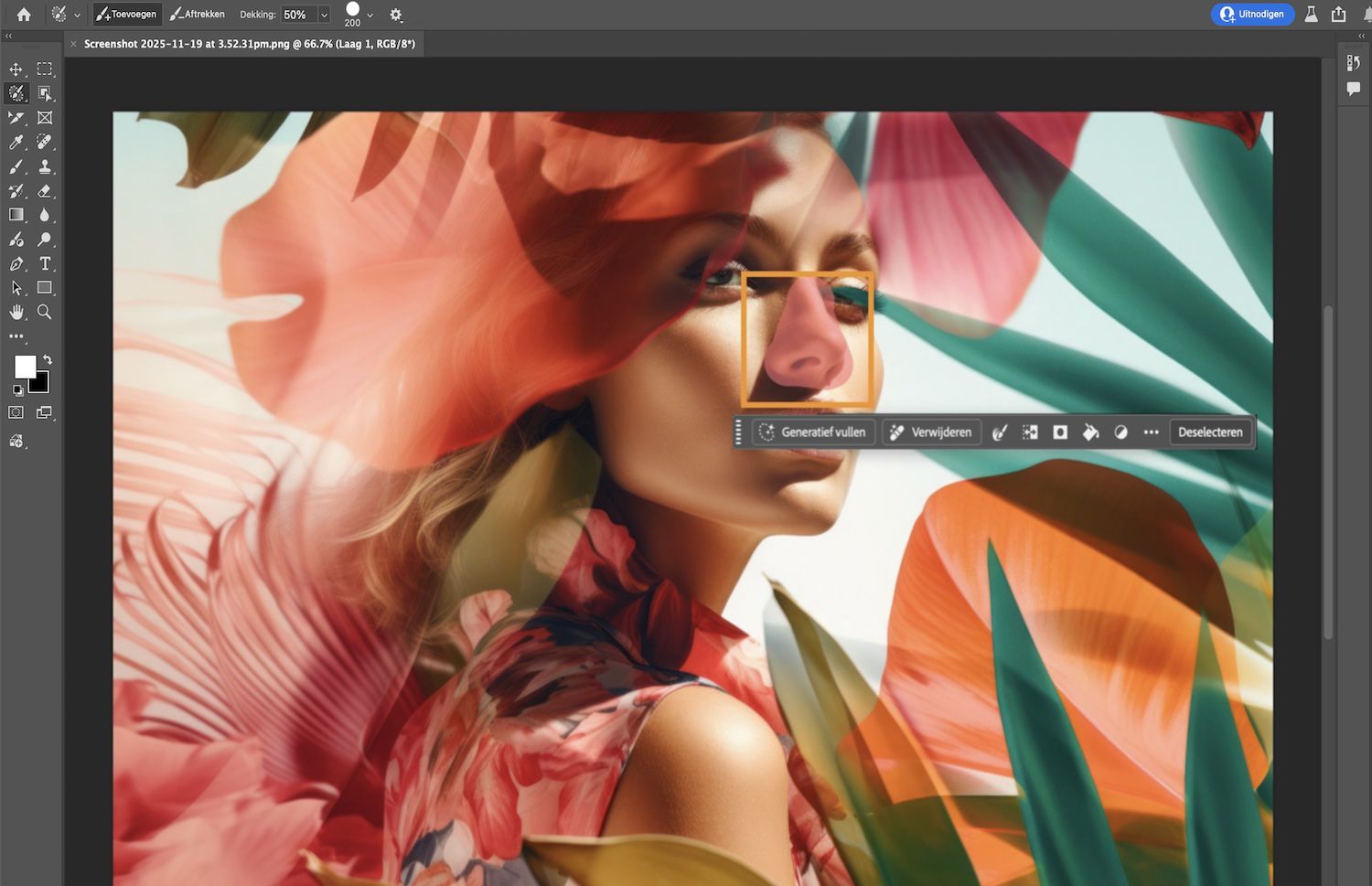This screenshot has width=1372, height=886.
Task: Click the Generatief vullen button
Action: [x=813, y=432]
